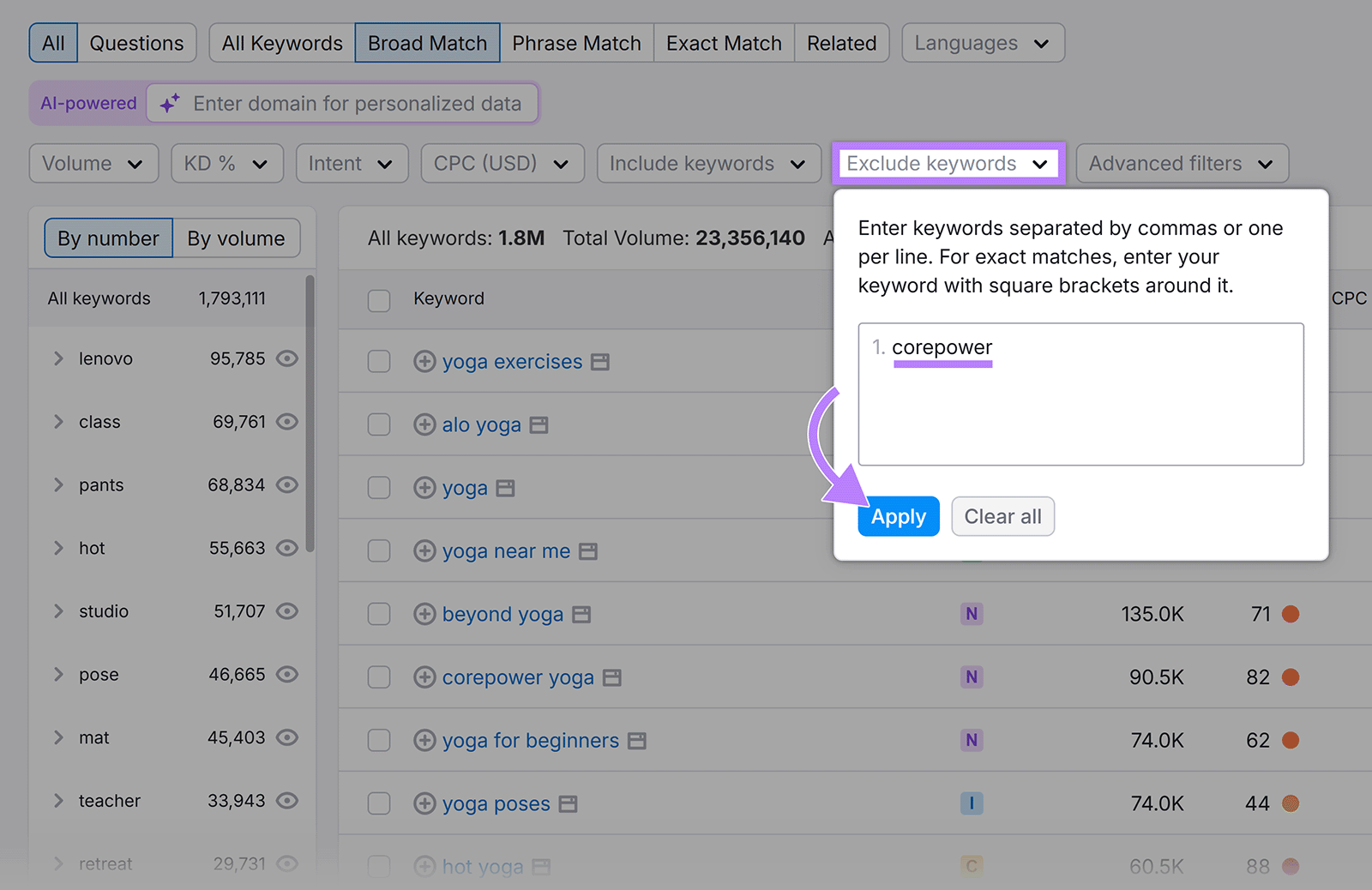1372x890 pixels.
Task: Click the list icon beside "yoga poses"
Action: coord(568,803)
